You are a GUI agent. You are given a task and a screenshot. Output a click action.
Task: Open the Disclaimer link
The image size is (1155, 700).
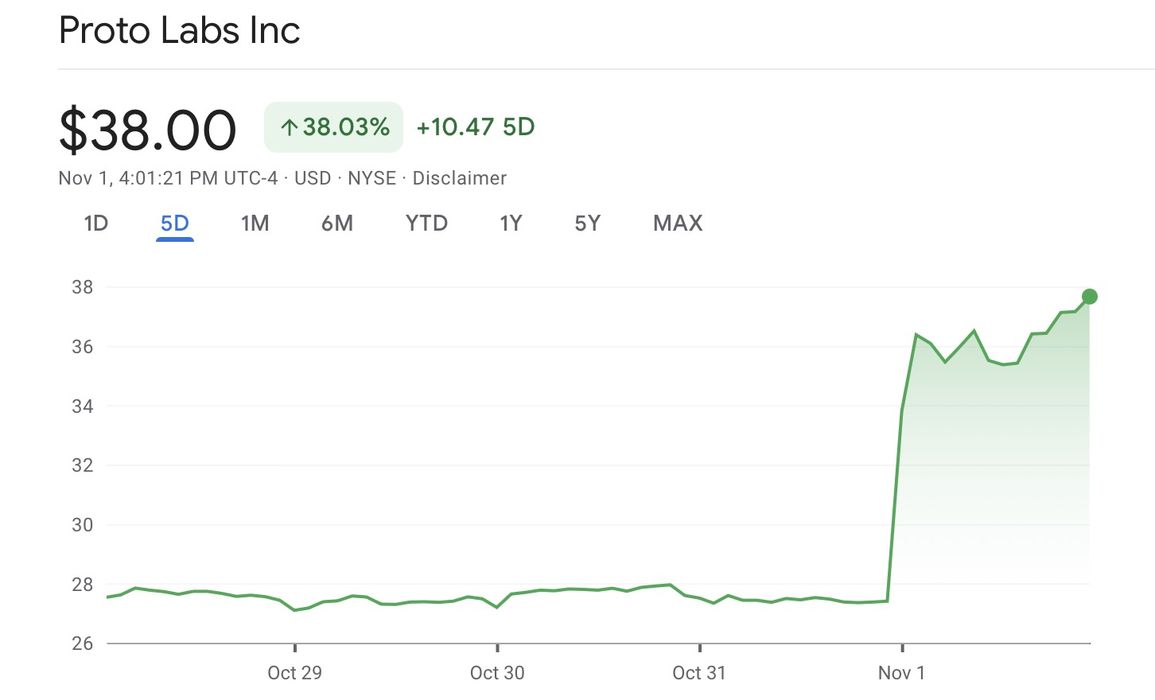click(460, 179)
